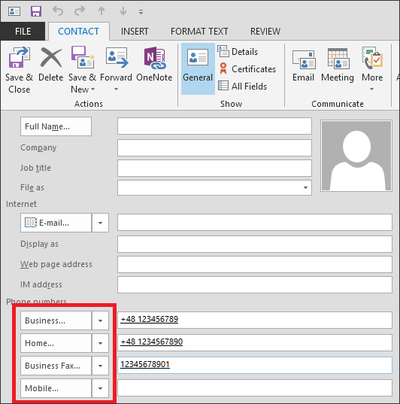400x404 pixels.
Task: Open the OneNote linked notes icon
Action: tap(154, 57)
